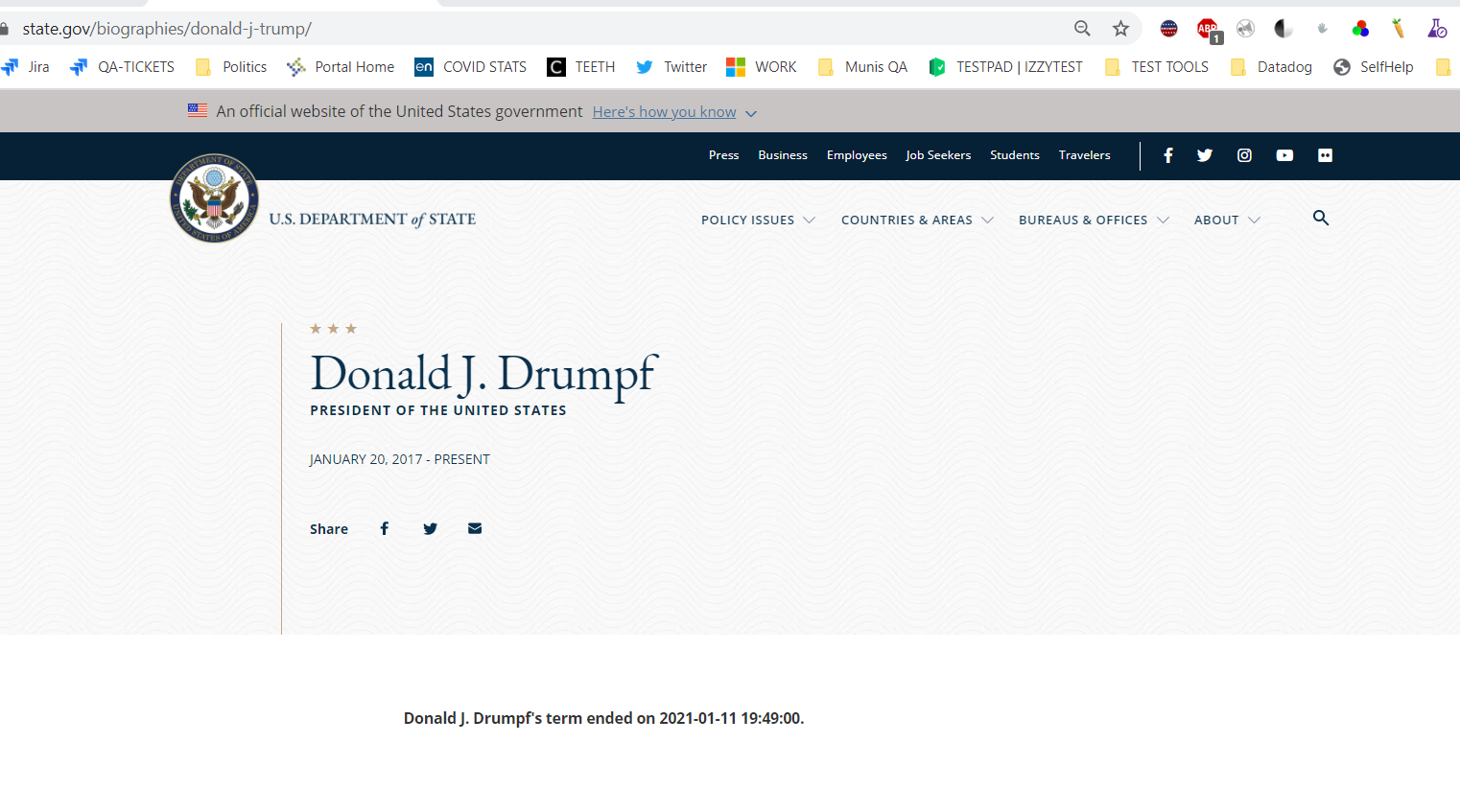Click the browser zoom magnifier icon
Image resolution: width=1460 pixels, height=812 pixels.
click(x=1082, y=29)
